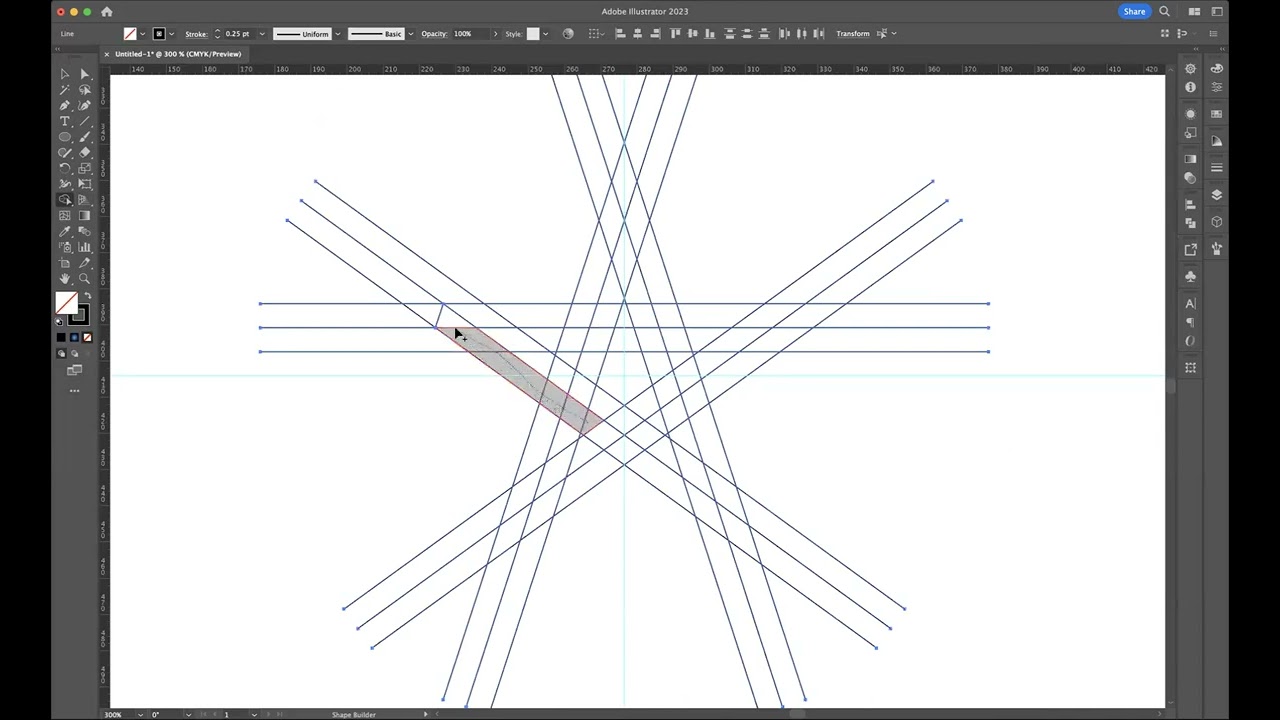Image resolution: width=1280 pixels, height=720 pixels.
Task: Select the Curvature tool
Action: coord(84,105)
